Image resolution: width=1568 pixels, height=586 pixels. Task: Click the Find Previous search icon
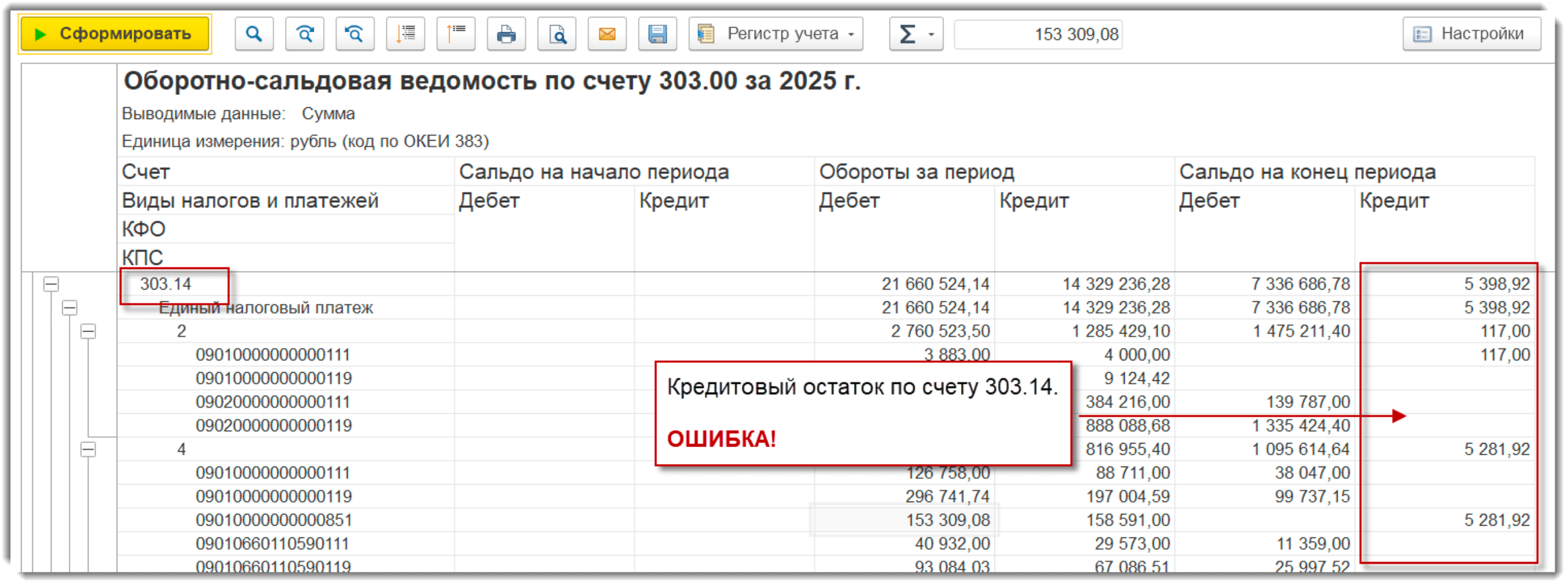[355, 34]
